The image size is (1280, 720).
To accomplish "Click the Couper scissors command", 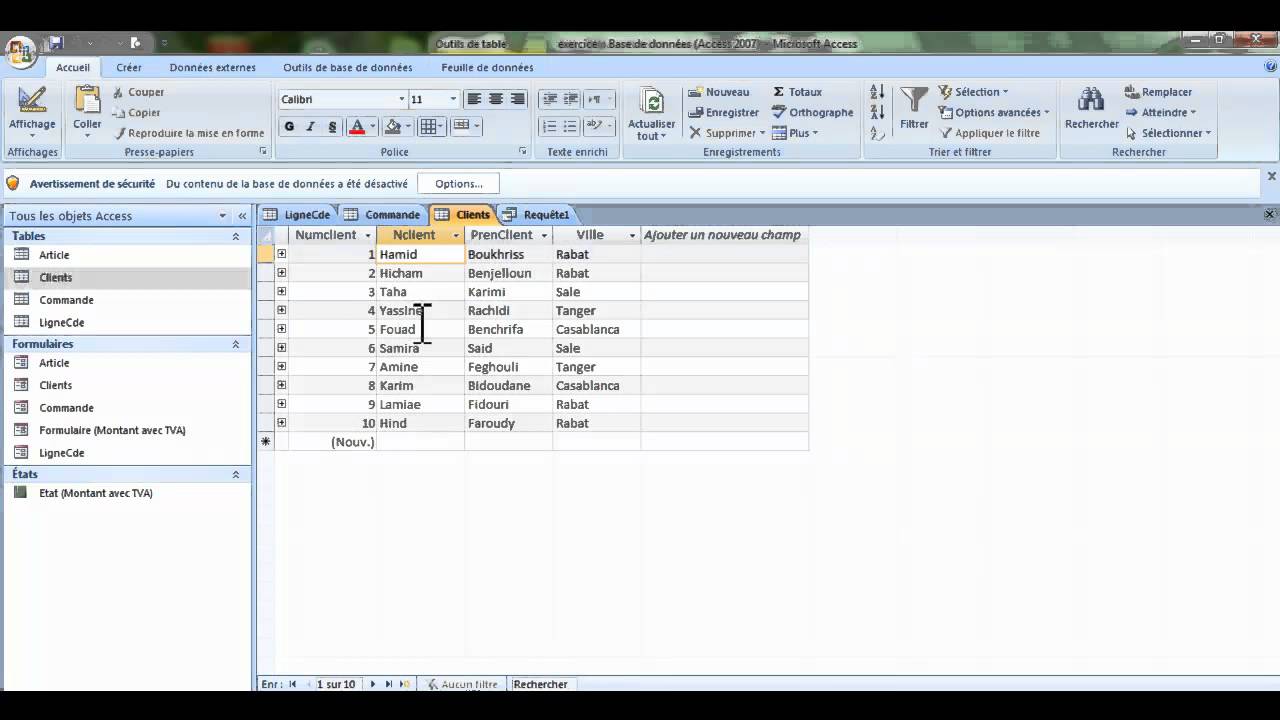I will pos(138,92).
